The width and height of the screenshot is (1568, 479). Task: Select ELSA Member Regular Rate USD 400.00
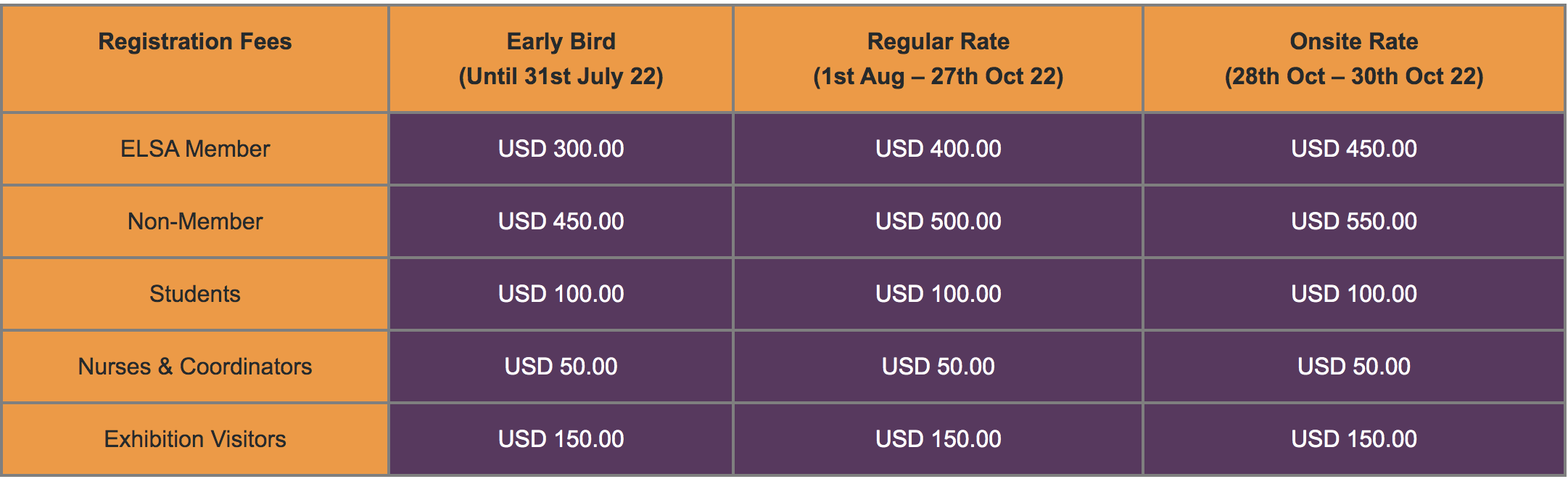tap(938, 149)
